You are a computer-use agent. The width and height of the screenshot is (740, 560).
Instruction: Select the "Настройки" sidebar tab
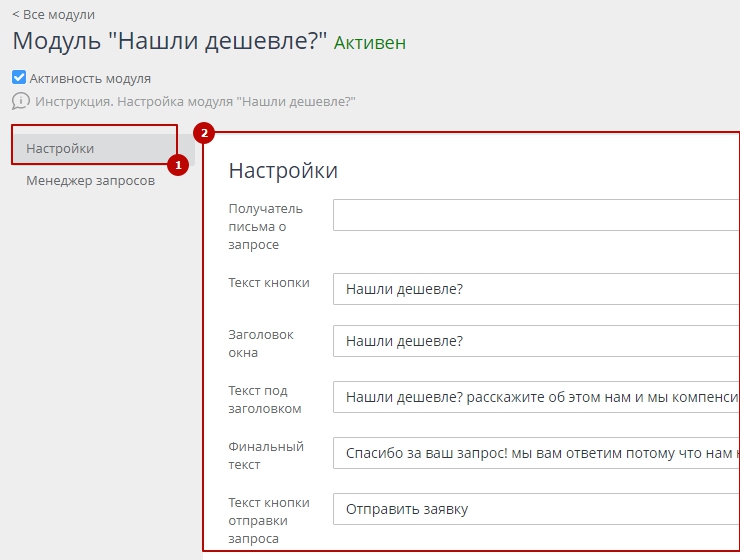pos(60,148)
